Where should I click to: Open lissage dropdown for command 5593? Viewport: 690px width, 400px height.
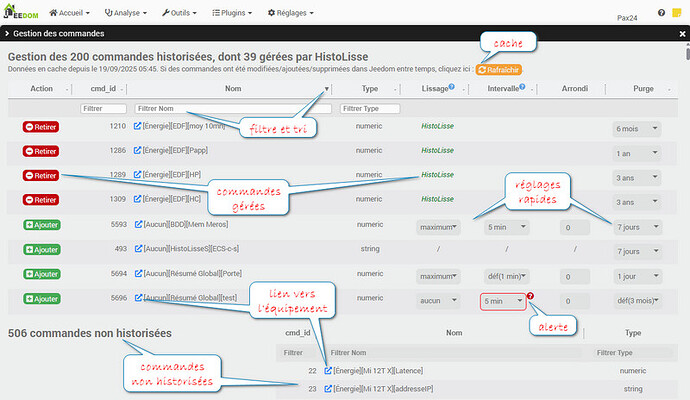pyautogui.click(x=438, y=227)
